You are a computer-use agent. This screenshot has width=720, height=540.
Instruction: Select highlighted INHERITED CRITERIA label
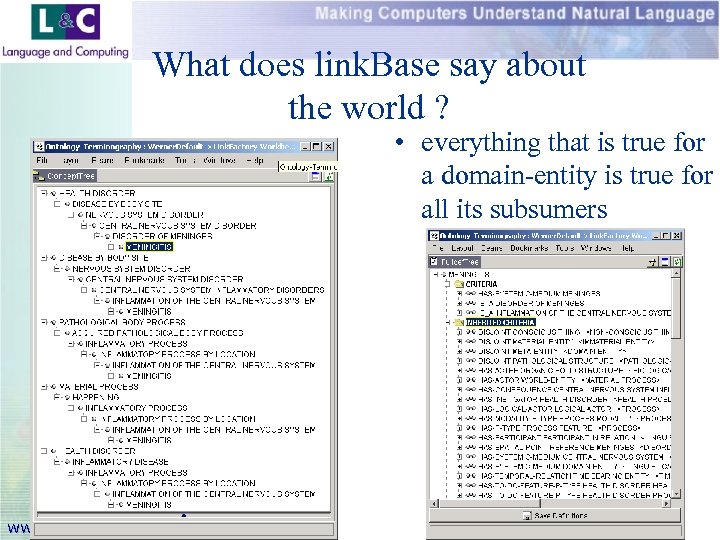(501, 322)
